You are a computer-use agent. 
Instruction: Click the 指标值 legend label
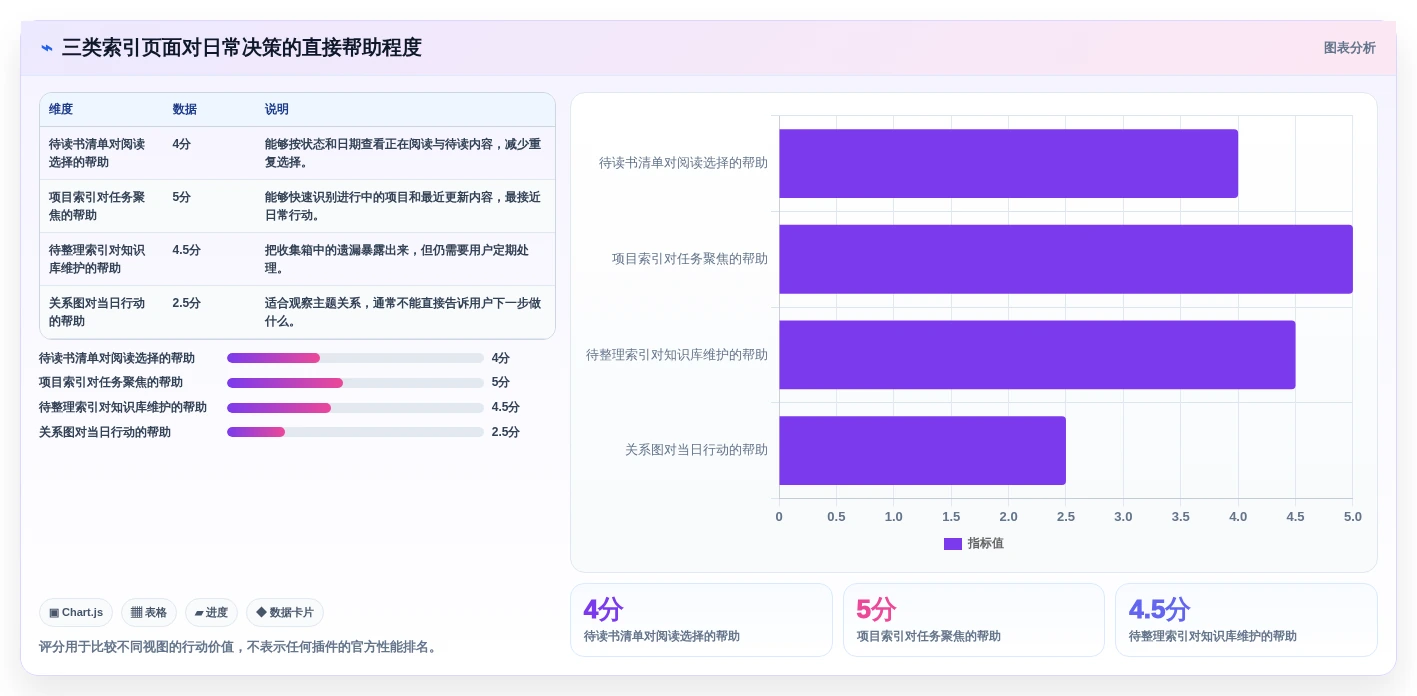[x=985, y=544]
